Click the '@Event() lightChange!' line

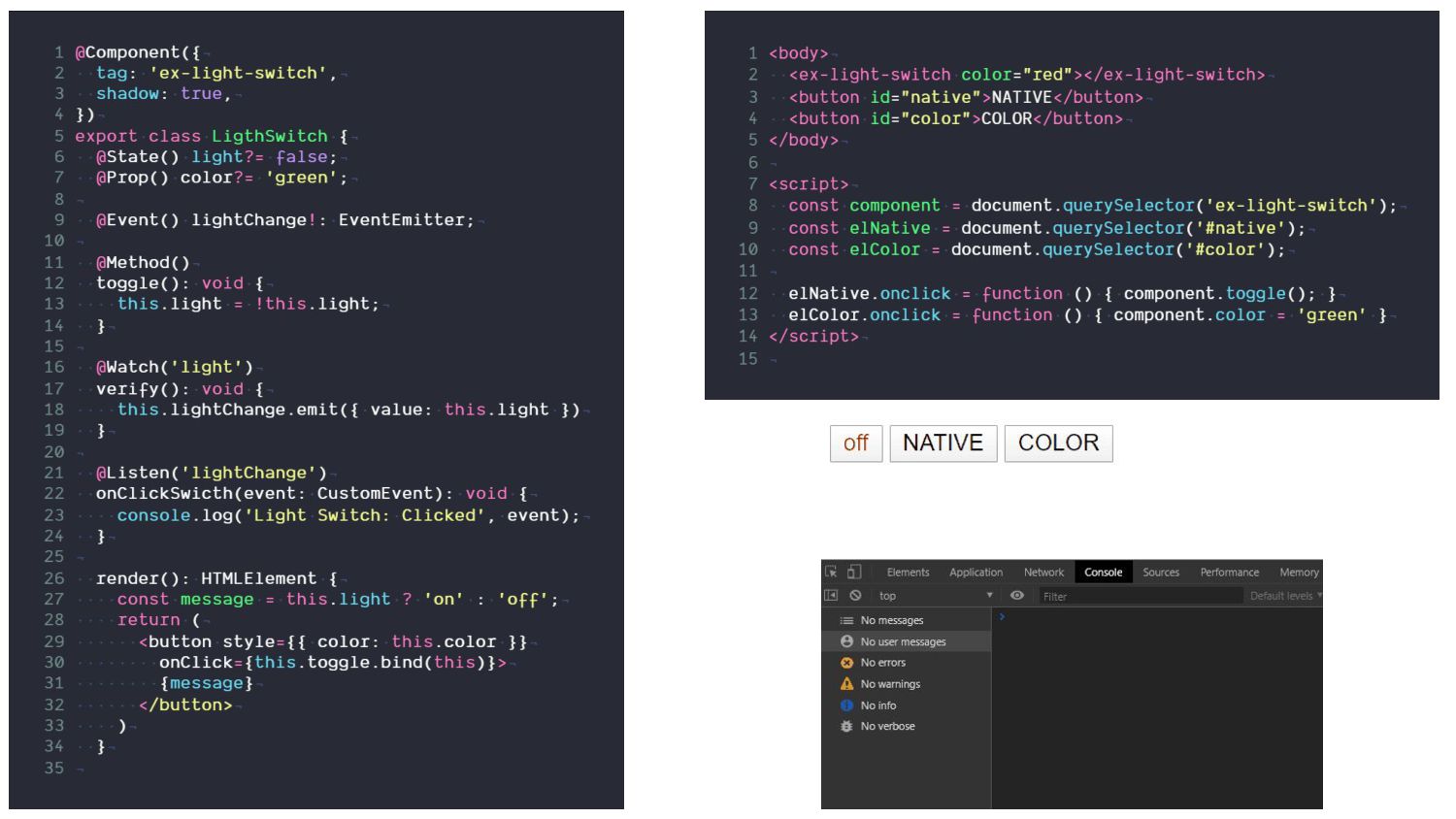pos(285,220)
